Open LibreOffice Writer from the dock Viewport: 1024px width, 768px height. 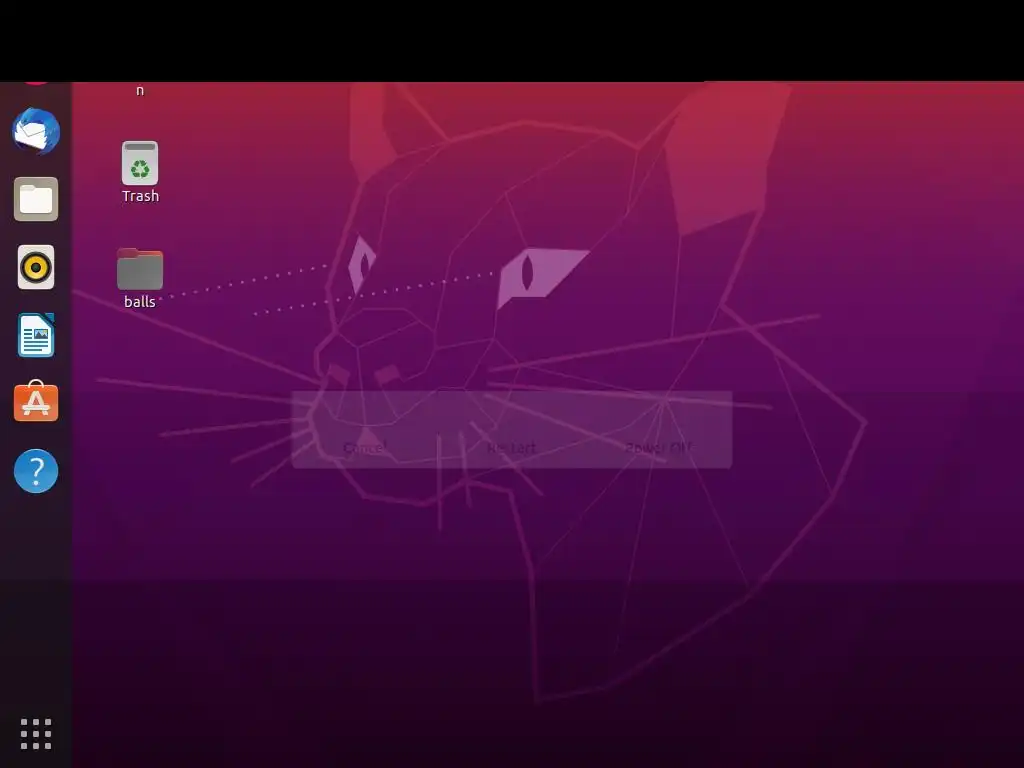[x=36, y=335]
